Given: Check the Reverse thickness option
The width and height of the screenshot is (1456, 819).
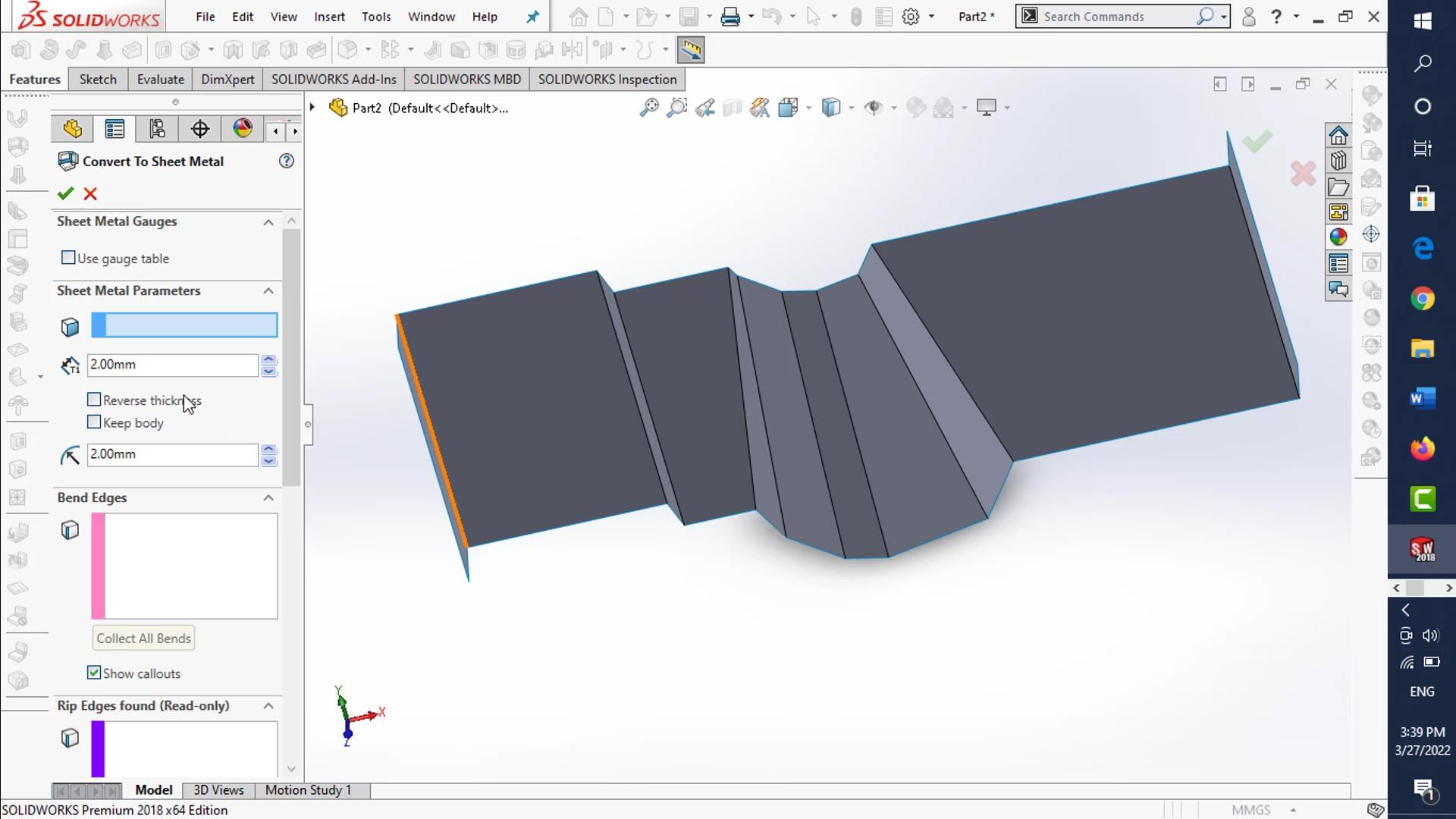Looking at the screenshot, I should 94,400.
